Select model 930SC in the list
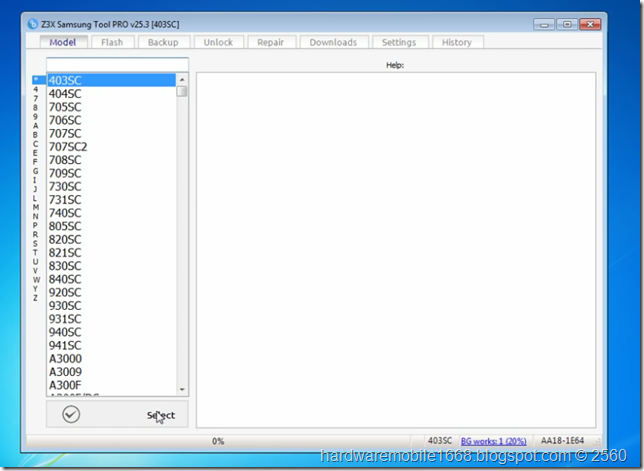Image resolution: width=644 pixels, height=471 pixels. click(111, 306)
